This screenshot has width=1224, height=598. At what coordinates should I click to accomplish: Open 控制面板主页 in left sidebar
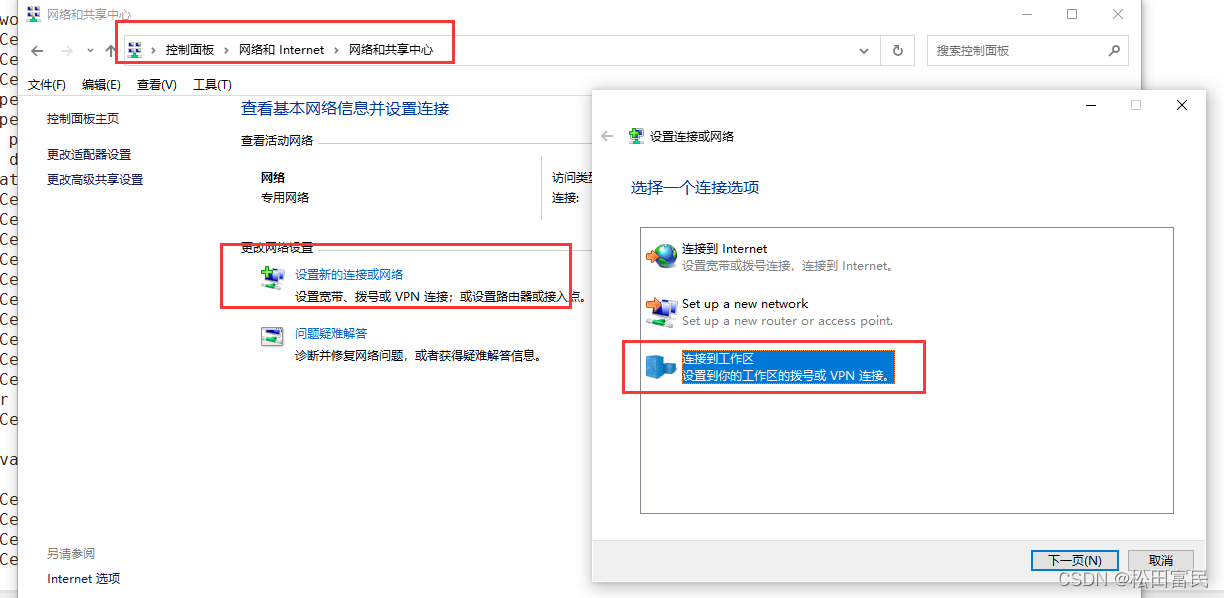click(83, 119)
